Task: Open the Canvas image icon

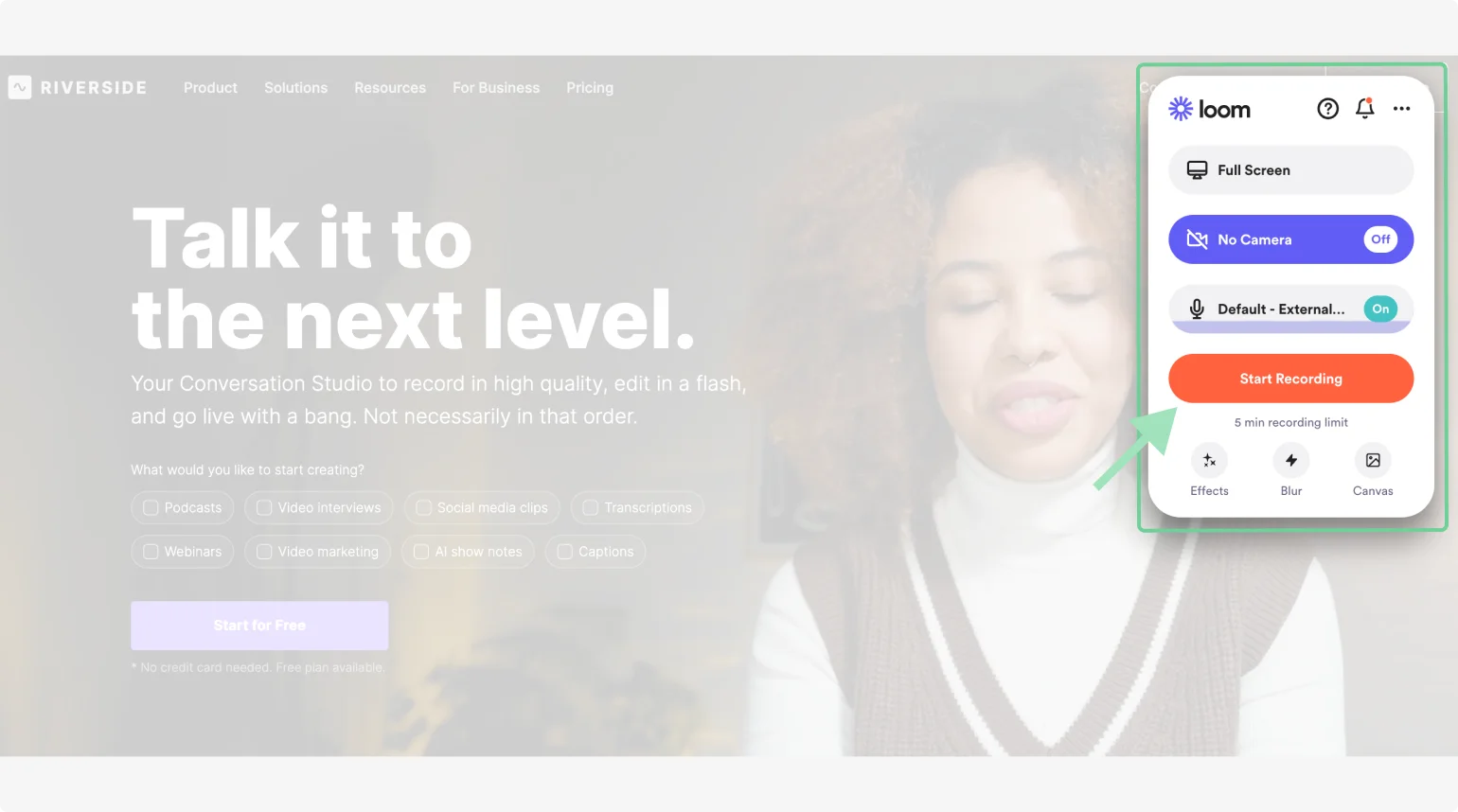Action: 1373,461
